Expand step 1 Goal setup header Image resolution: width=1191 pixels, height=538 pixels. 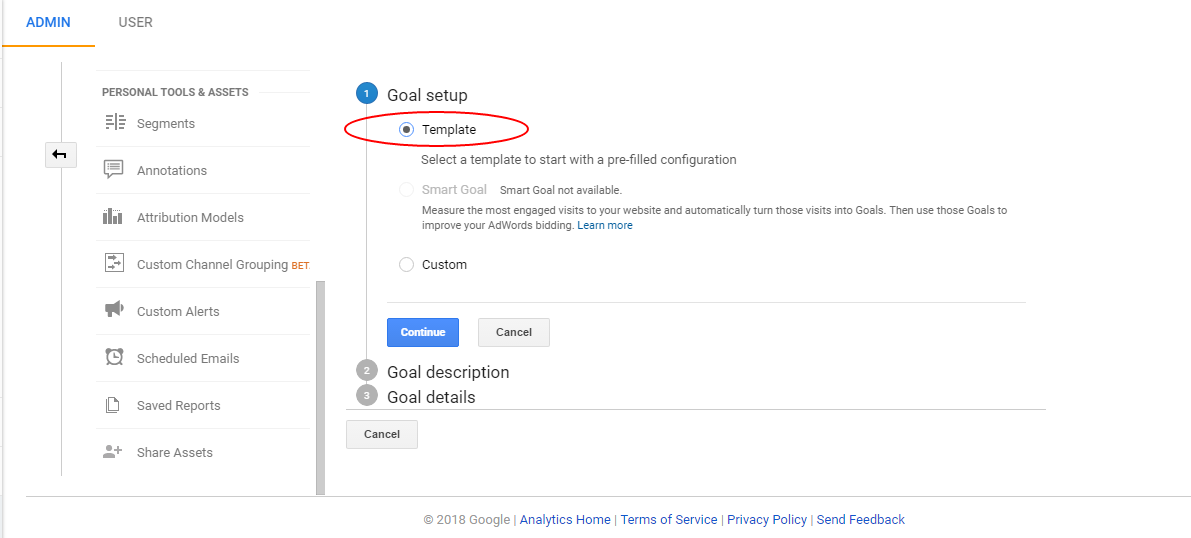pyautogui.click(x=428, y=95)
